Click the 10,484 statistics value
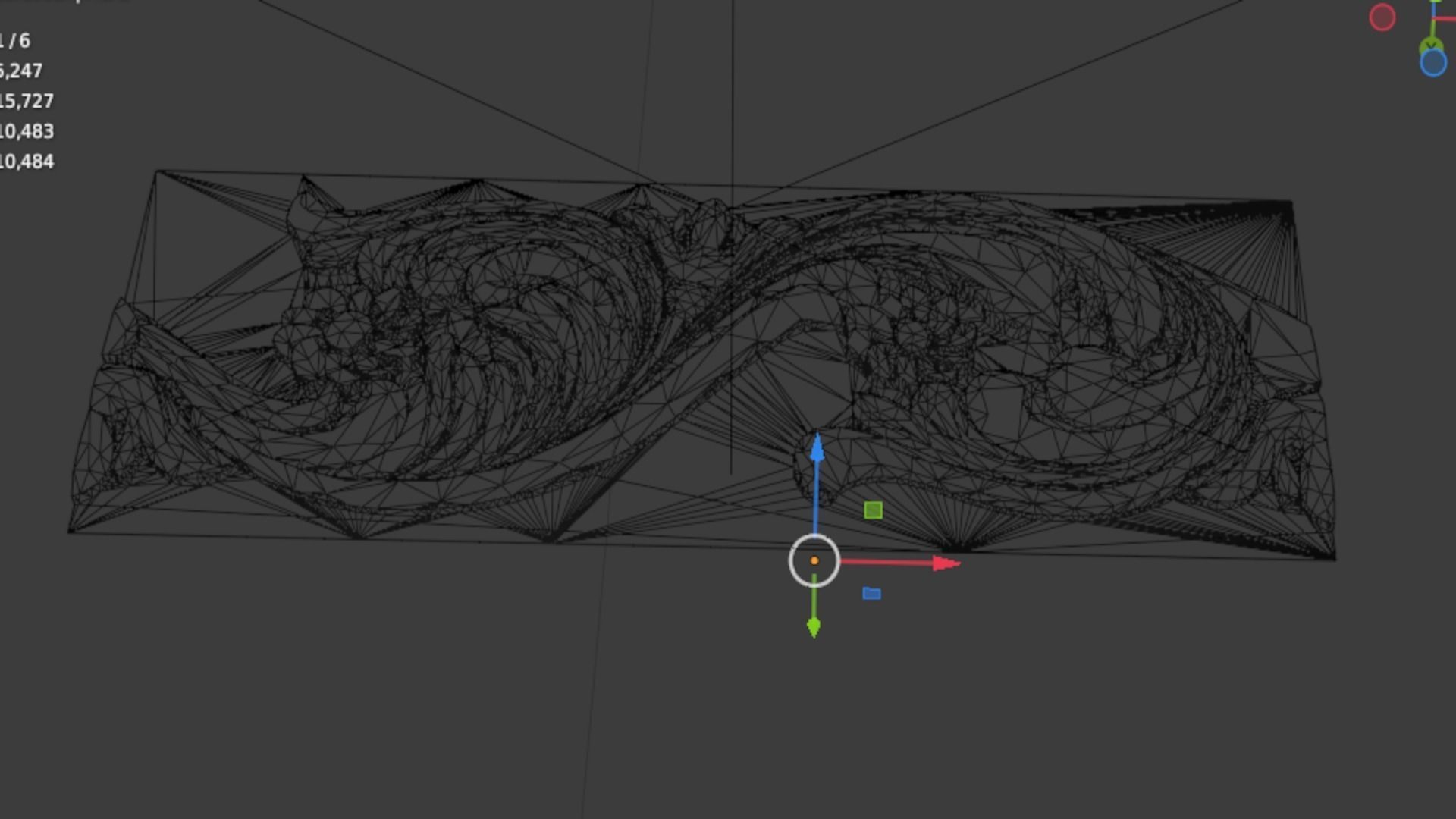The height and width of the screenshot is (819, 1456). [x=27, y=162]
